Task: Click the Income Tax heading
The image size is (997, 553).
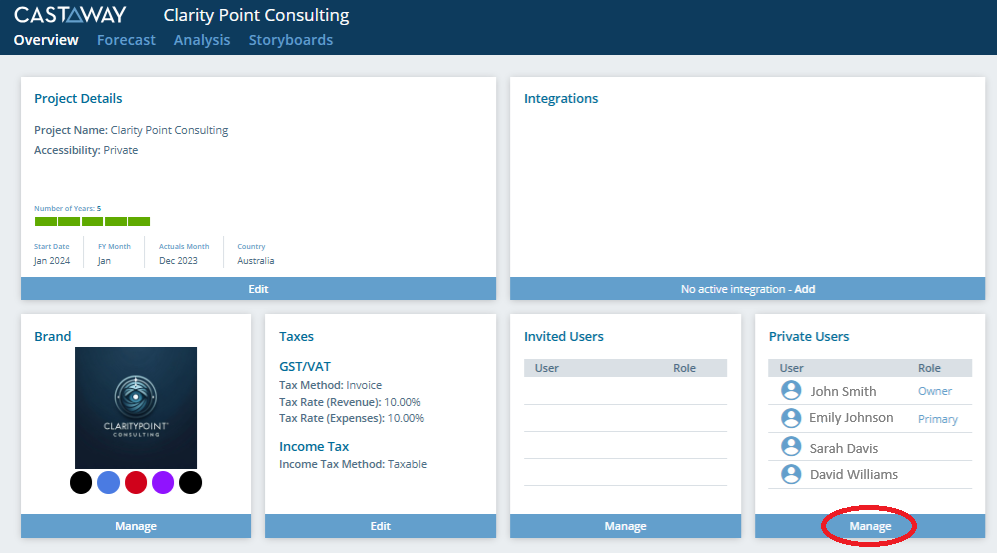Action: coord(314,447)
